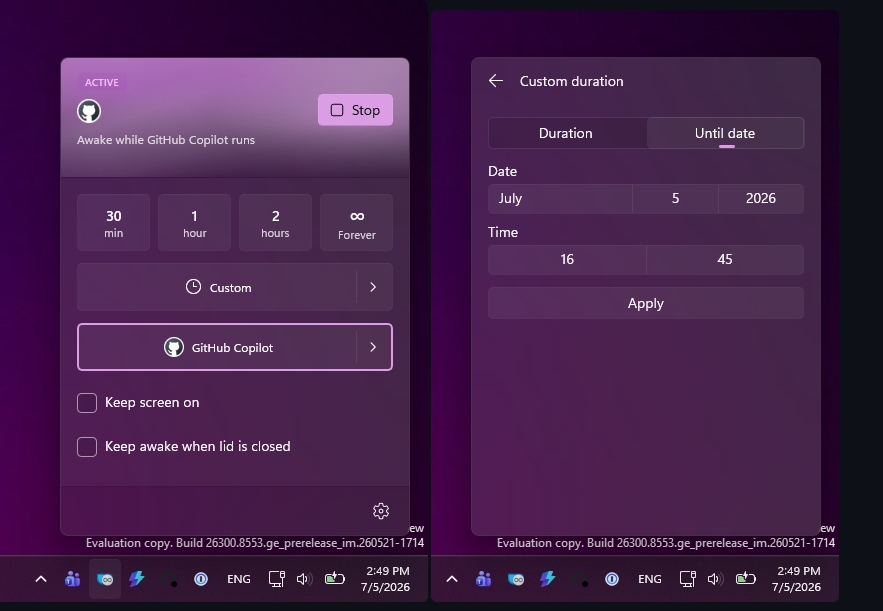Open network icon in left taskbar
The image size is (883, 611).
277,579
